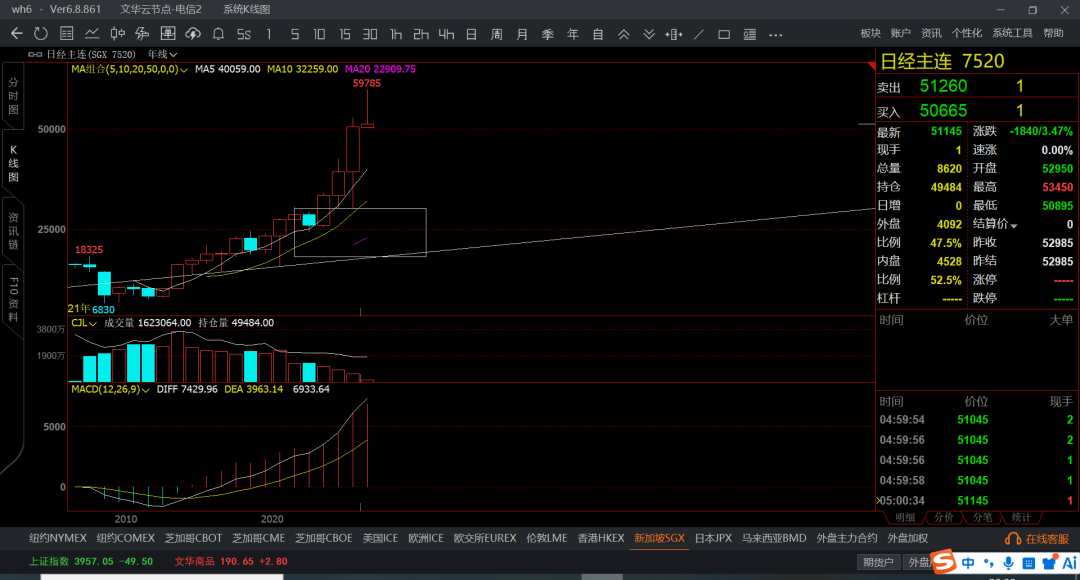1080x580 pixels.
Task: Click the refresh icon in the toolbar
Action: coord(41,34)
